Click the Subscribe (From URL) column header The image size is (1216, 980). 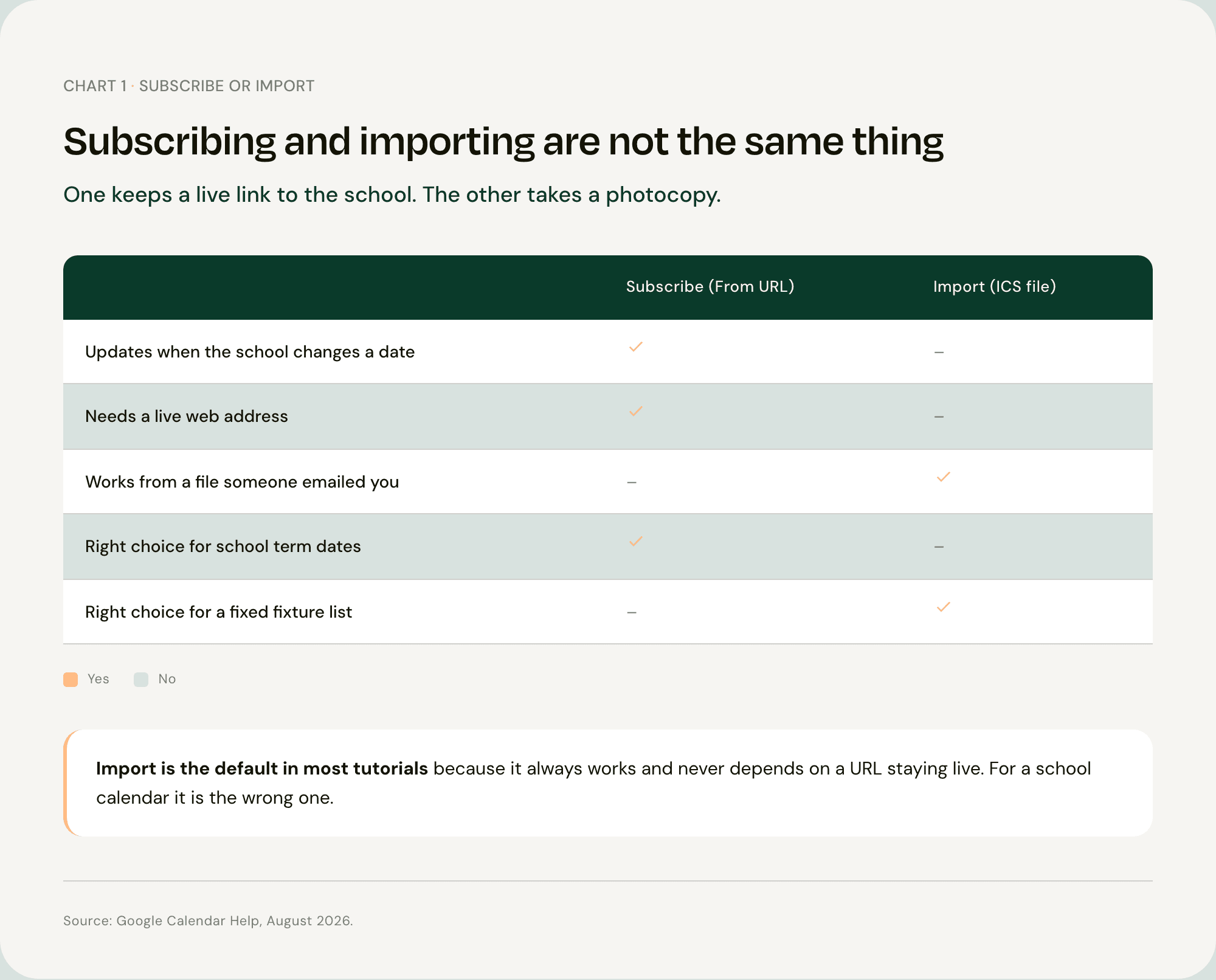pos(710,287)
